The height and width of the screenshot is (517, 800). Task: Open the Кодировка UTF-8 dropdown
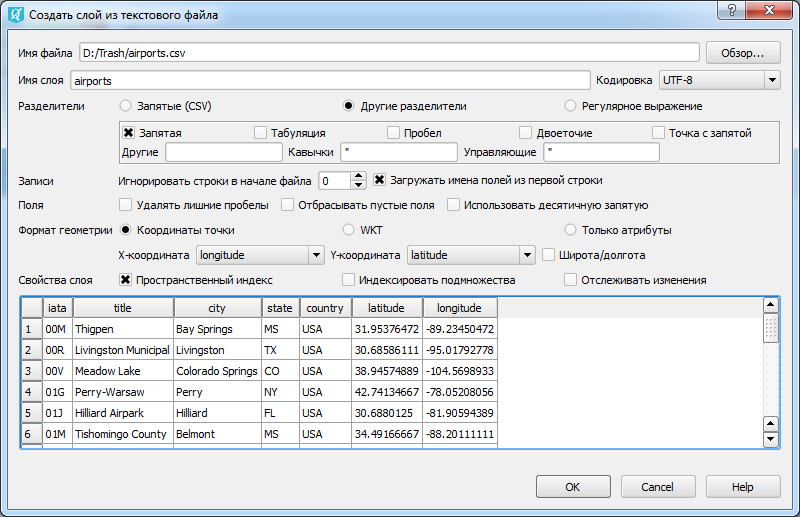tap(720, 80)
